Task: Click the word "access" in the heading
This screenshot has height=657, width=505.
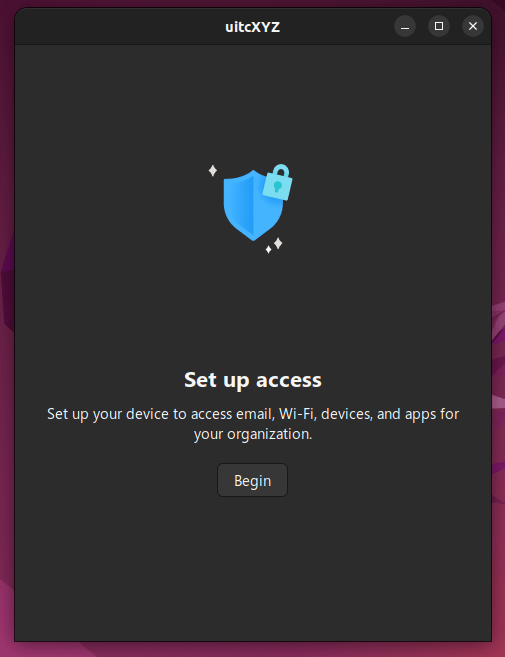Action: (x=289, y=380)
